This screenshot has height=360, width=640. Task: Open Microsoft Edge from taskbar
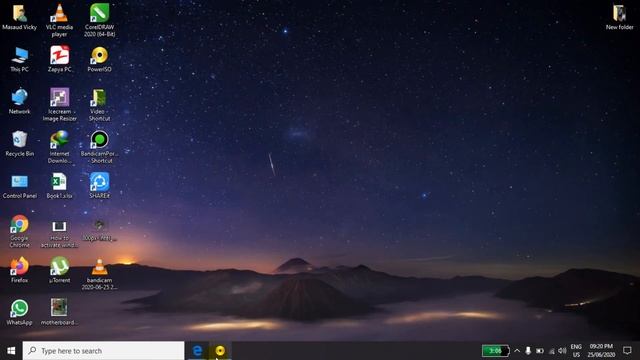pos(198,351)
